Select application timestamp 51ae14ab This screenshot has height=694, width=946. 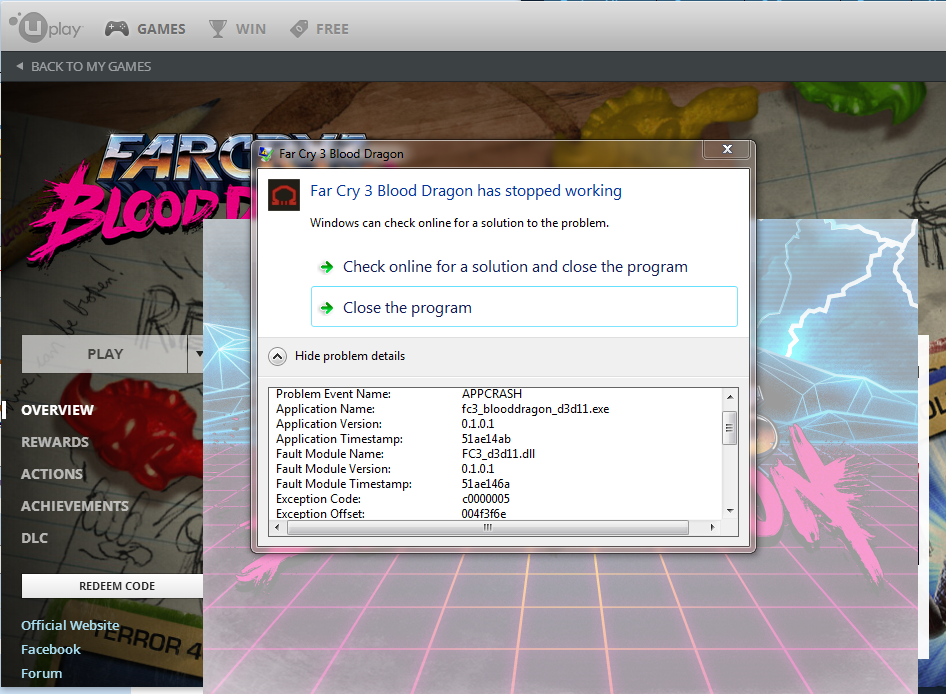[486, 439]
